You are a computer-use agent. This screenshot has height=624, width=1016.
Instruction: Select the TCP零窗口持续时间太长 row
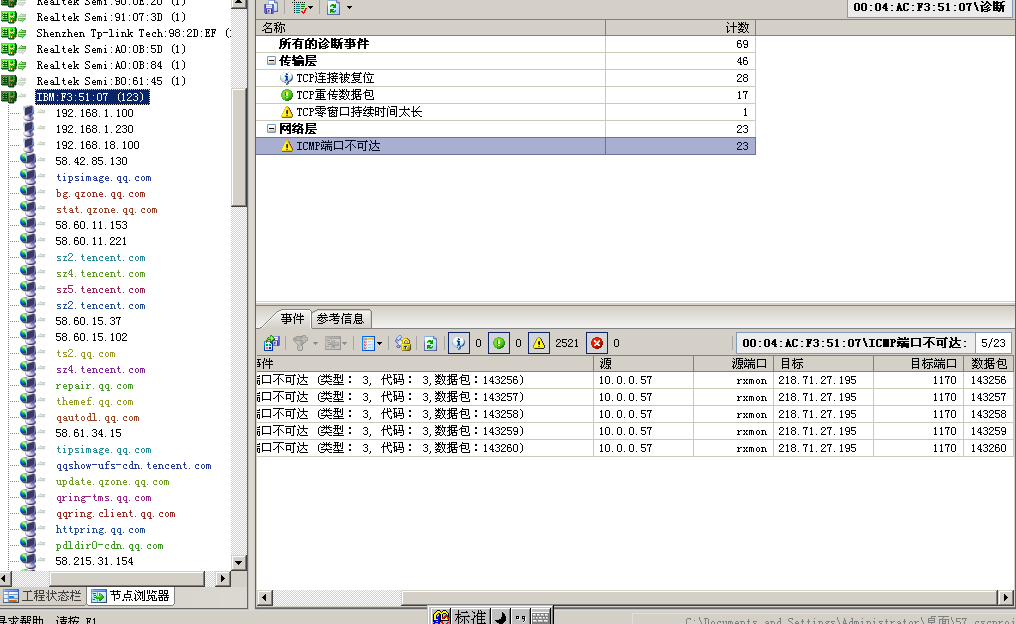click(505, 112)
